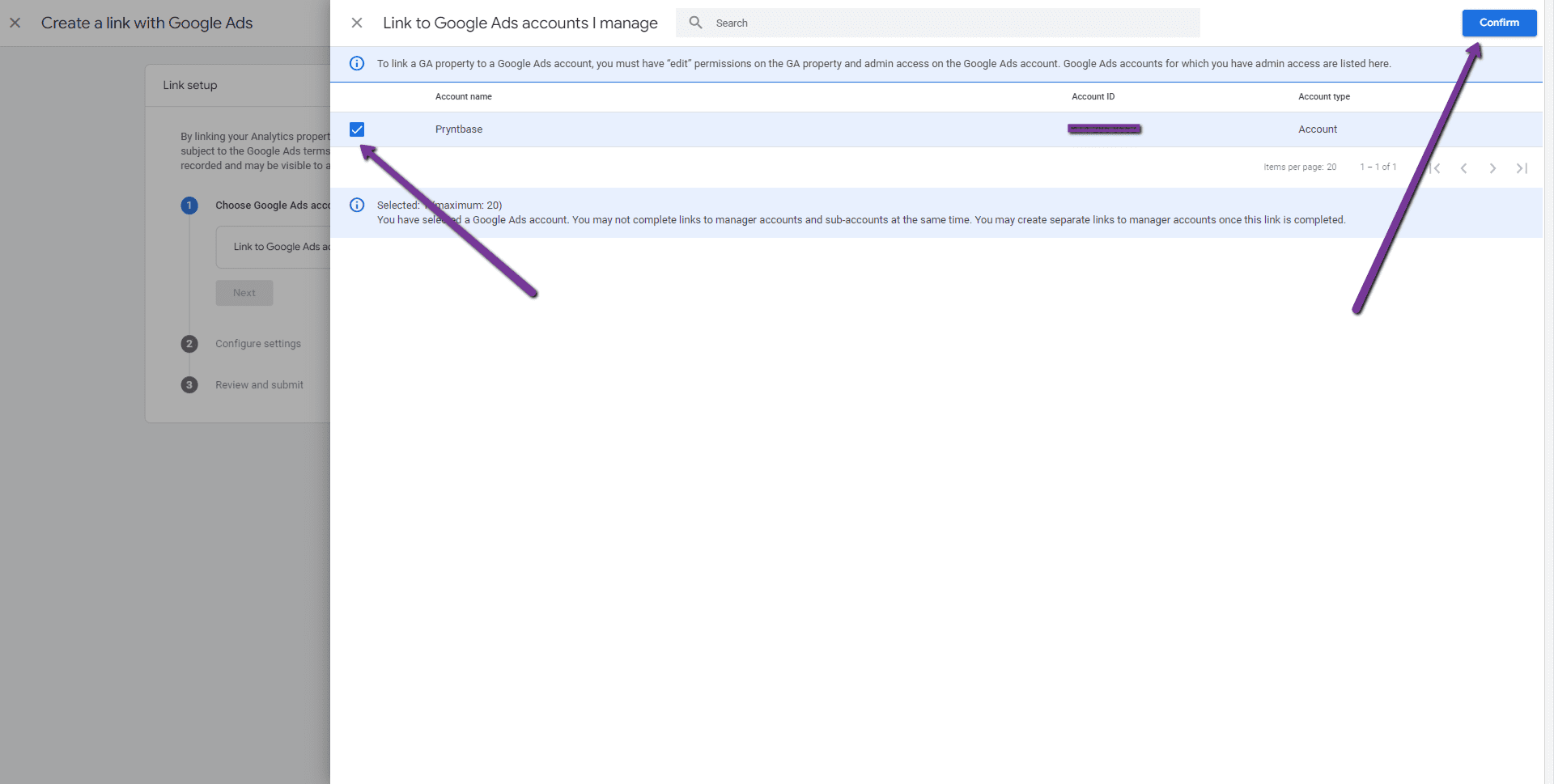The height and width of the screenshot is (784, 1554).
Task: Click the step 3 number circle
Action: (189, 385)
